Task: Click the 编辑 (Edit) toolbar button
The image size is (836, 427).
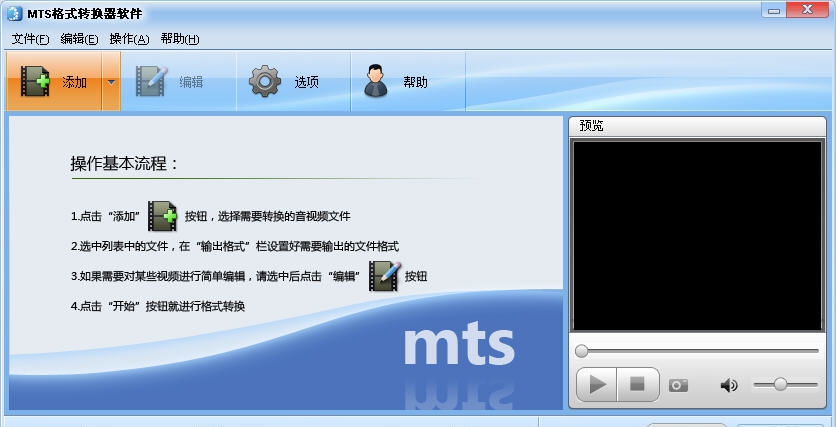Action: (x=179, y=82)
